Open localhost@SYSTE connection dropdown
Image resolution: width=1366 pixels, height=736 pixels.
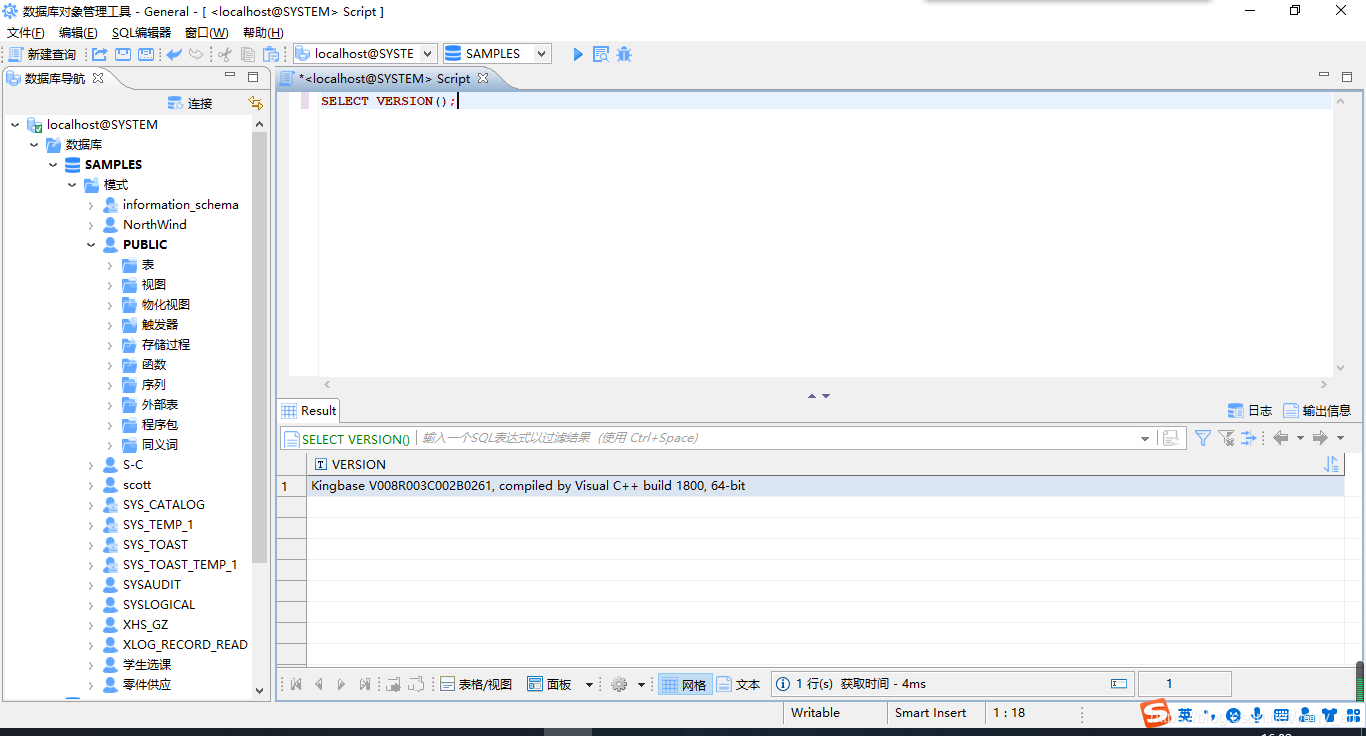pos(428,54)
